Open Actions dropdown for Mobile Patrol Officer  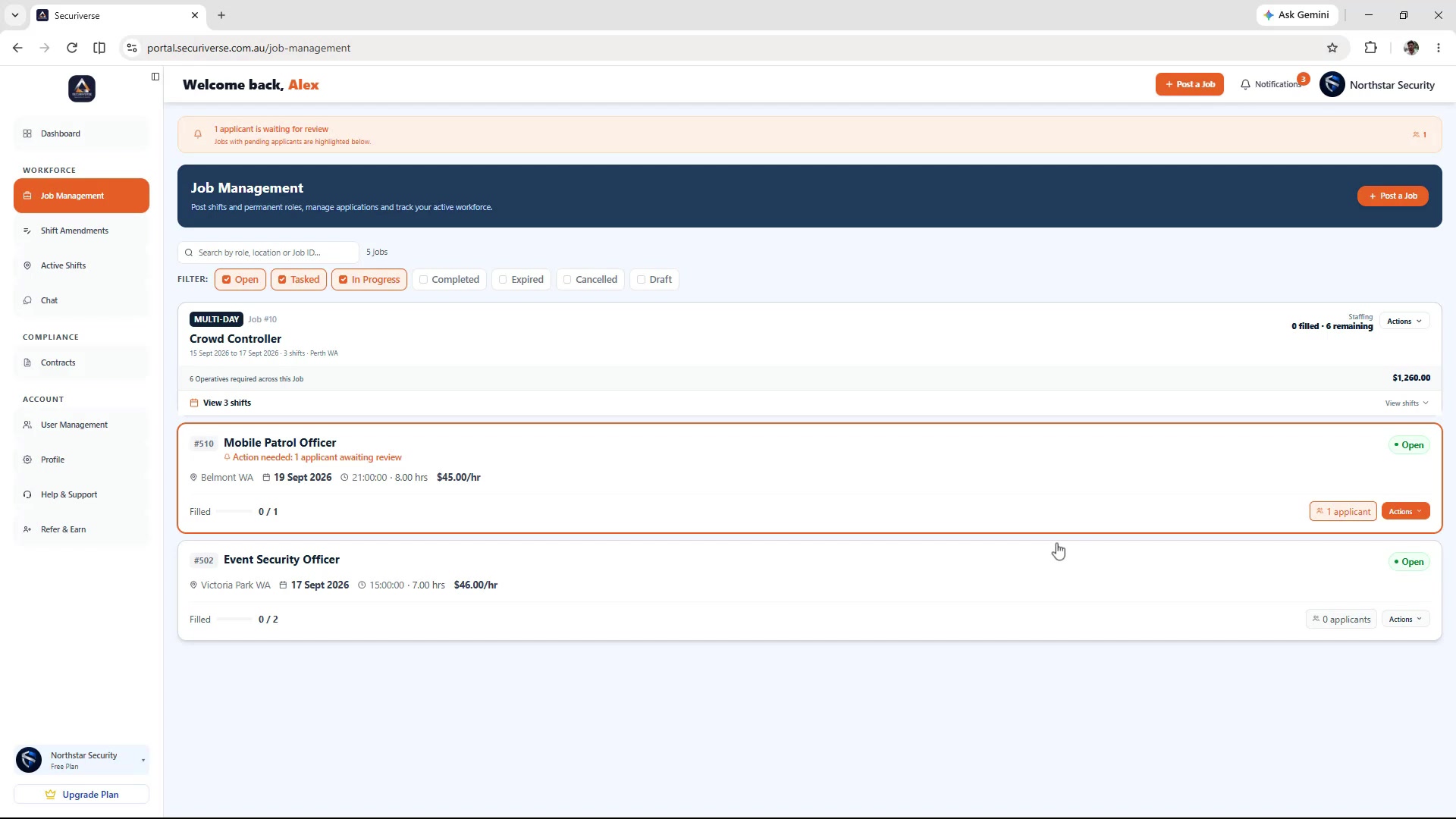click(x=1405, y=512)
